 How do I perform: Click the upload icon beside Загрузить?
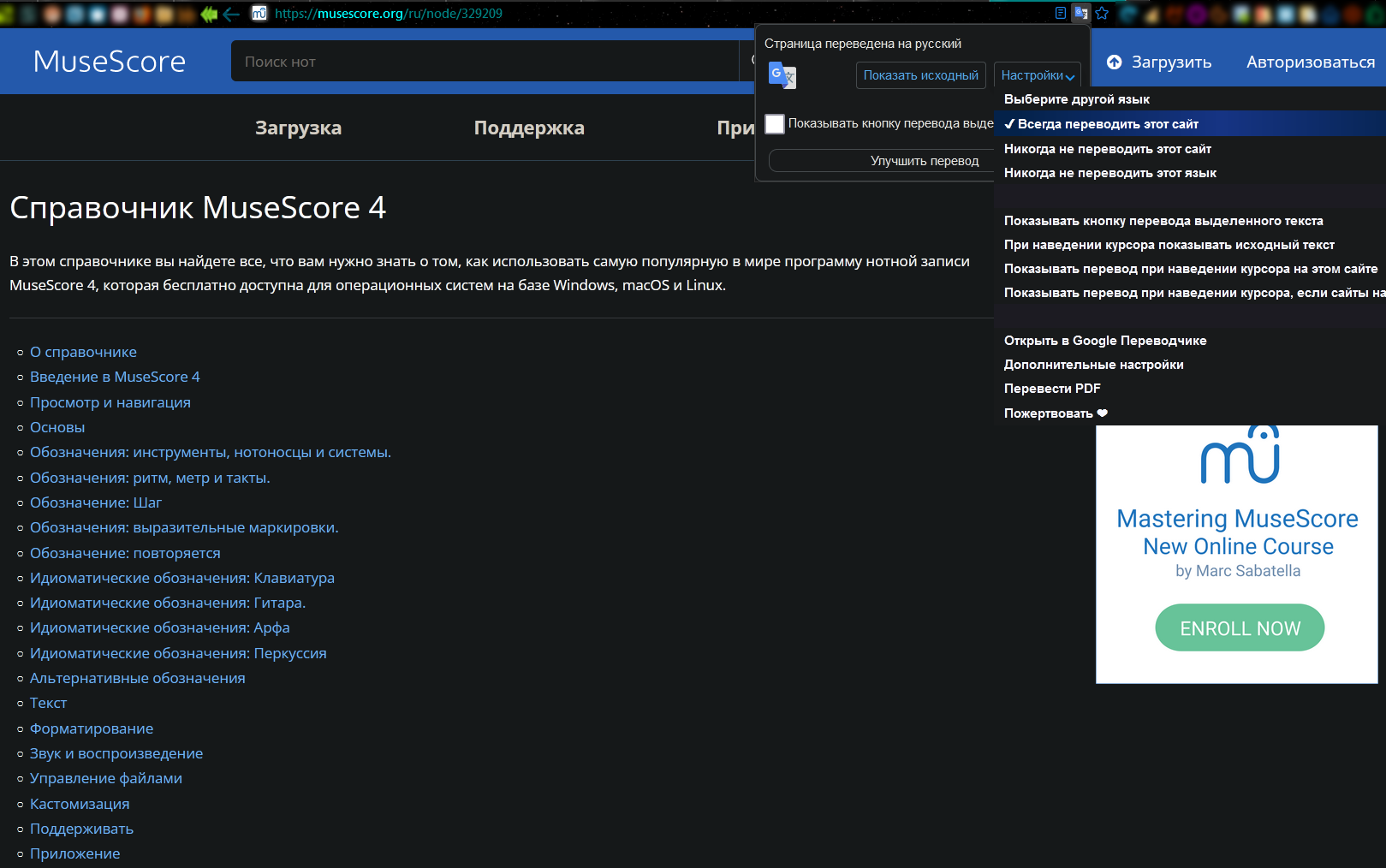(1114, 62)
